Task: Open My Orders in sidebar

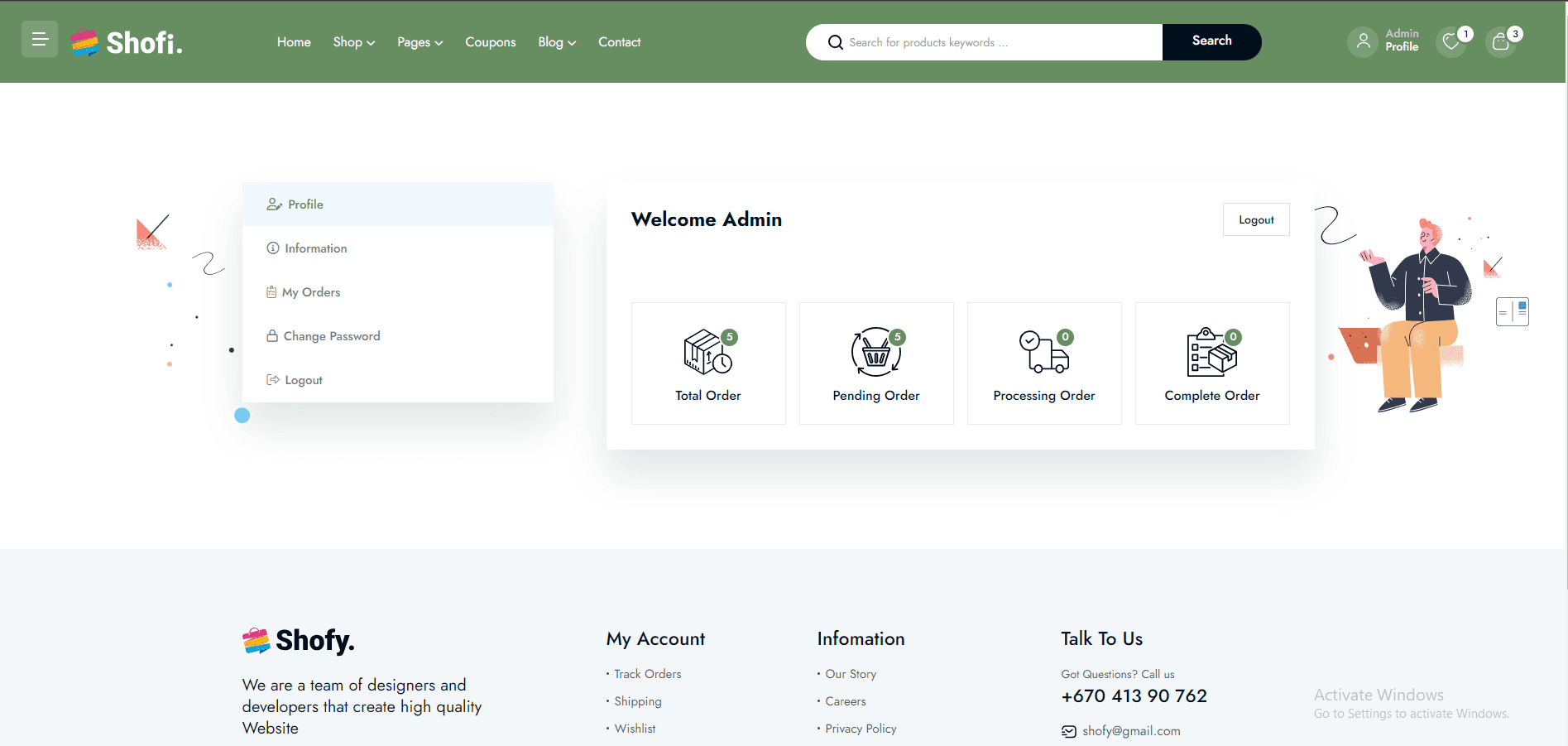Action: (x=310, y=292)
